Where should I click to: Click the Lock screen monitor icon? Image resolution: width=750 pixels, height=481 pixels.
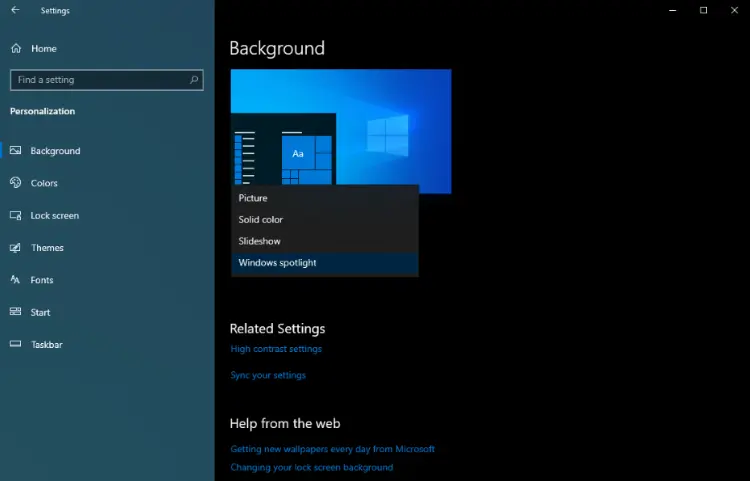click(15, 215)
